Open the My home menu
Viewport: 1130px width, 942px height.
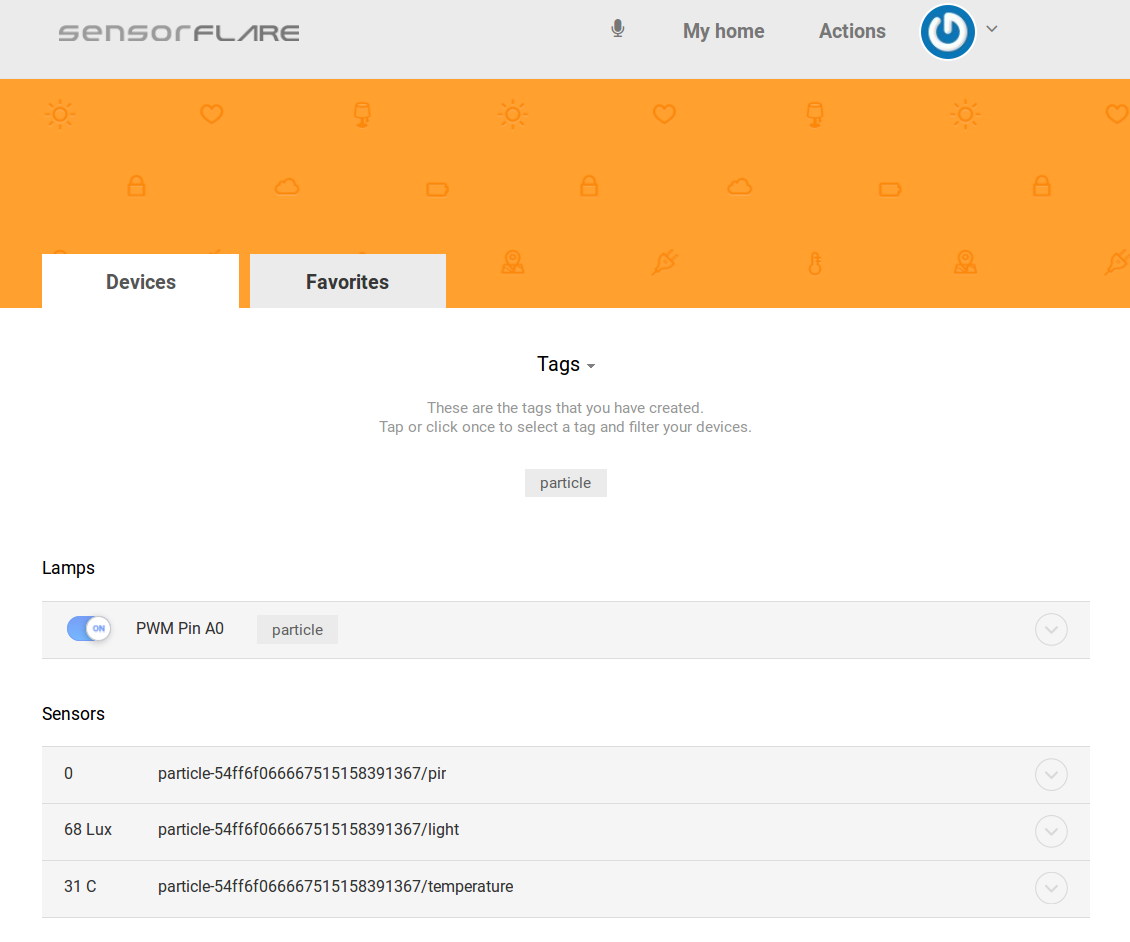coord(723,31)
